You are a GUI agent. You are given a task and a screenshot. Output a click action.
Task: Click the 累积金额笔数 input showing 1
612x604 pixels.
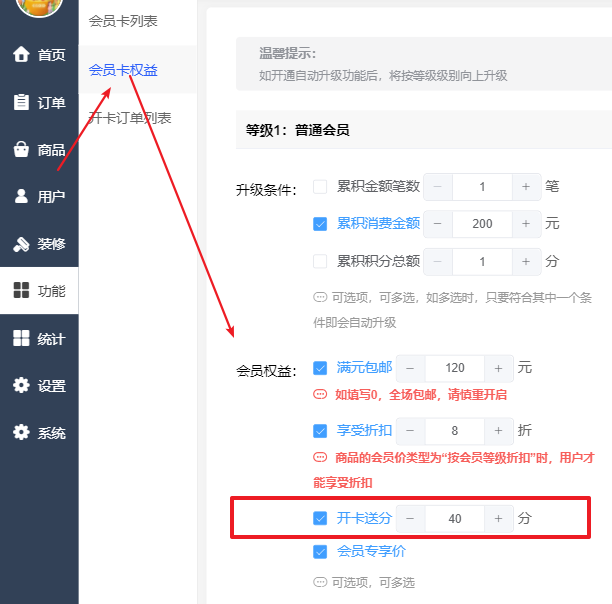tap(482, 187)
